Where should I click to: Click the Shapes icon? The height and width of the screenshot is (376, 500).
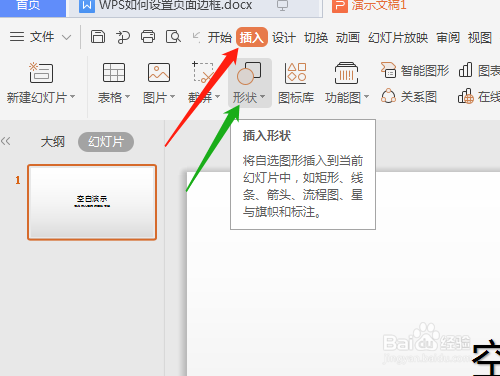(249, 73)
